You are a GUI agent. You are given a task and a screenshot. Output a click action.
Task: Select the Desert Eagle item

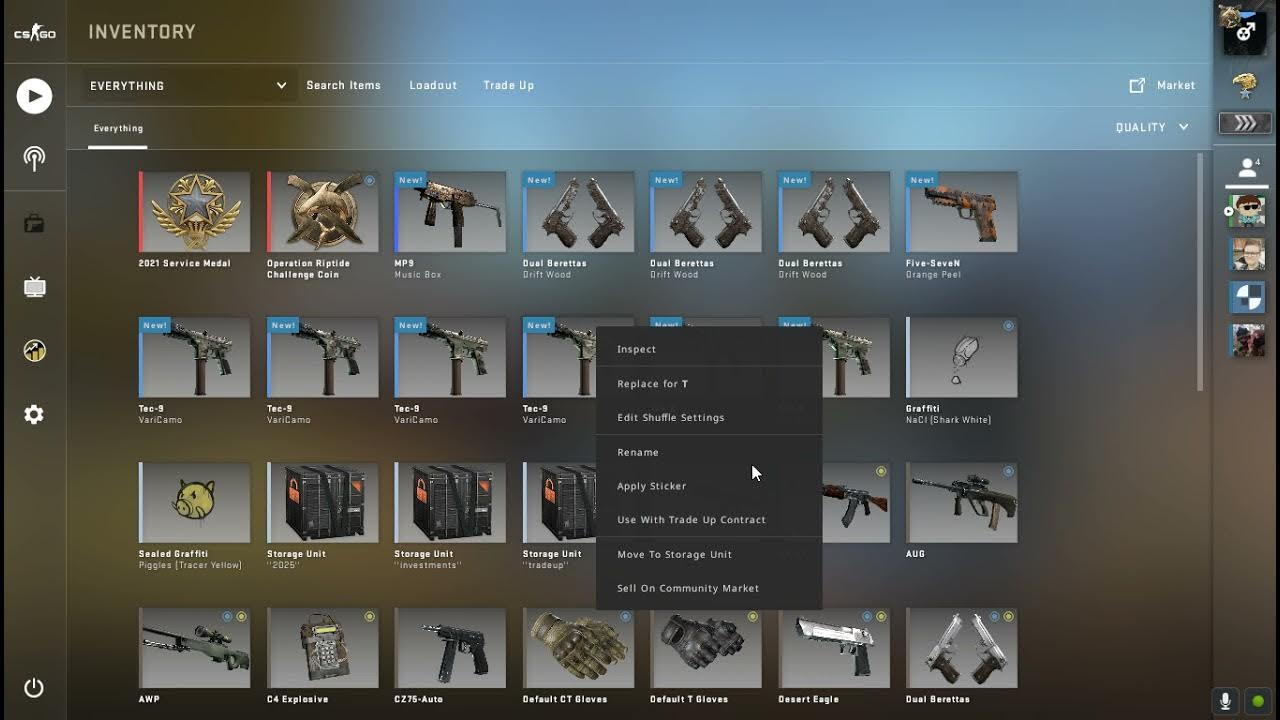click(834, 648)
